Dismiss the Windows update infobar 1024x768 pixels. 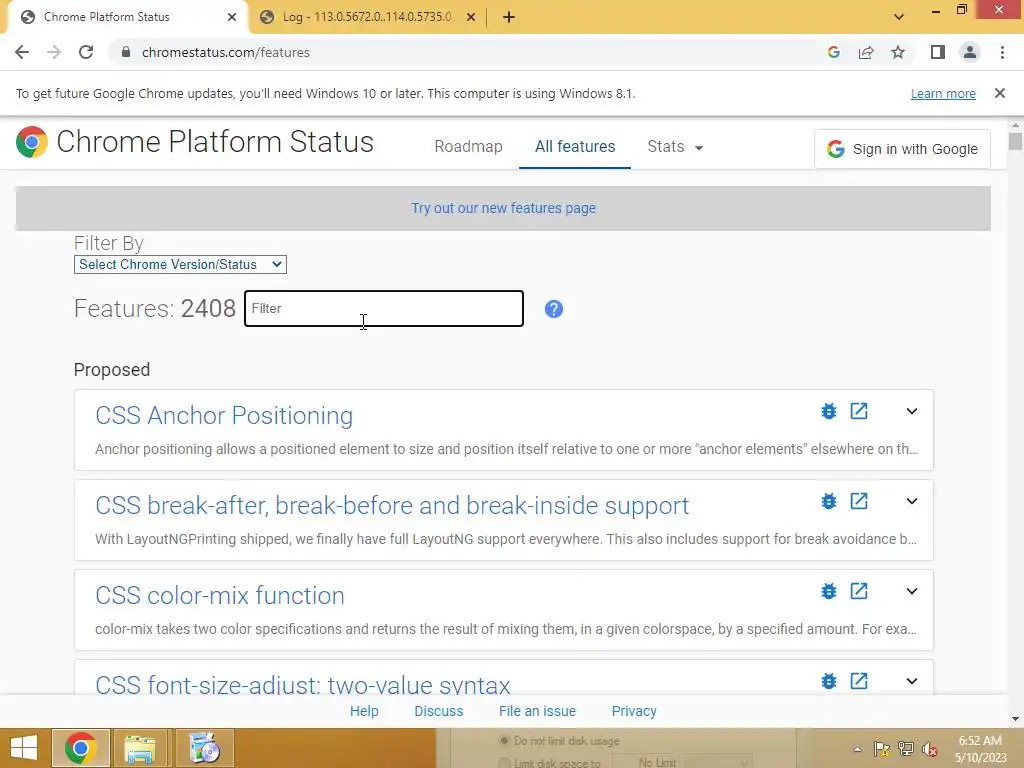(x=1000, y=93)
